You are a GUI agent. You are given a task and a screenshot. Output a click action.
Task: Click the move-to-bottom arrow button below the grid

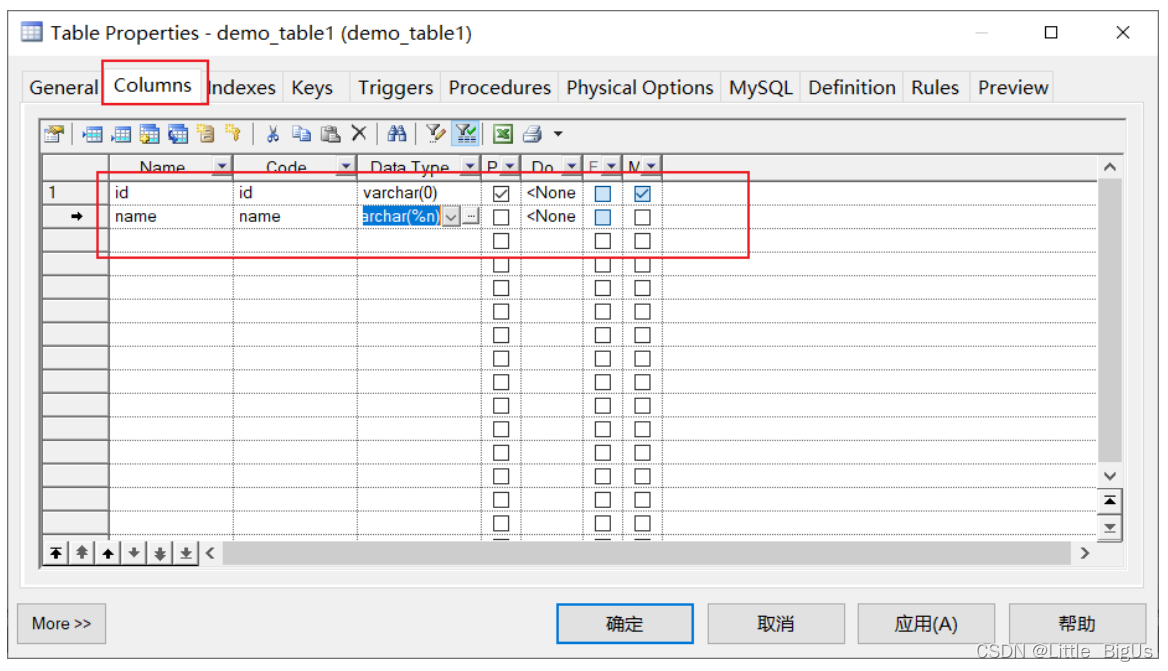[x=186, y=553]
